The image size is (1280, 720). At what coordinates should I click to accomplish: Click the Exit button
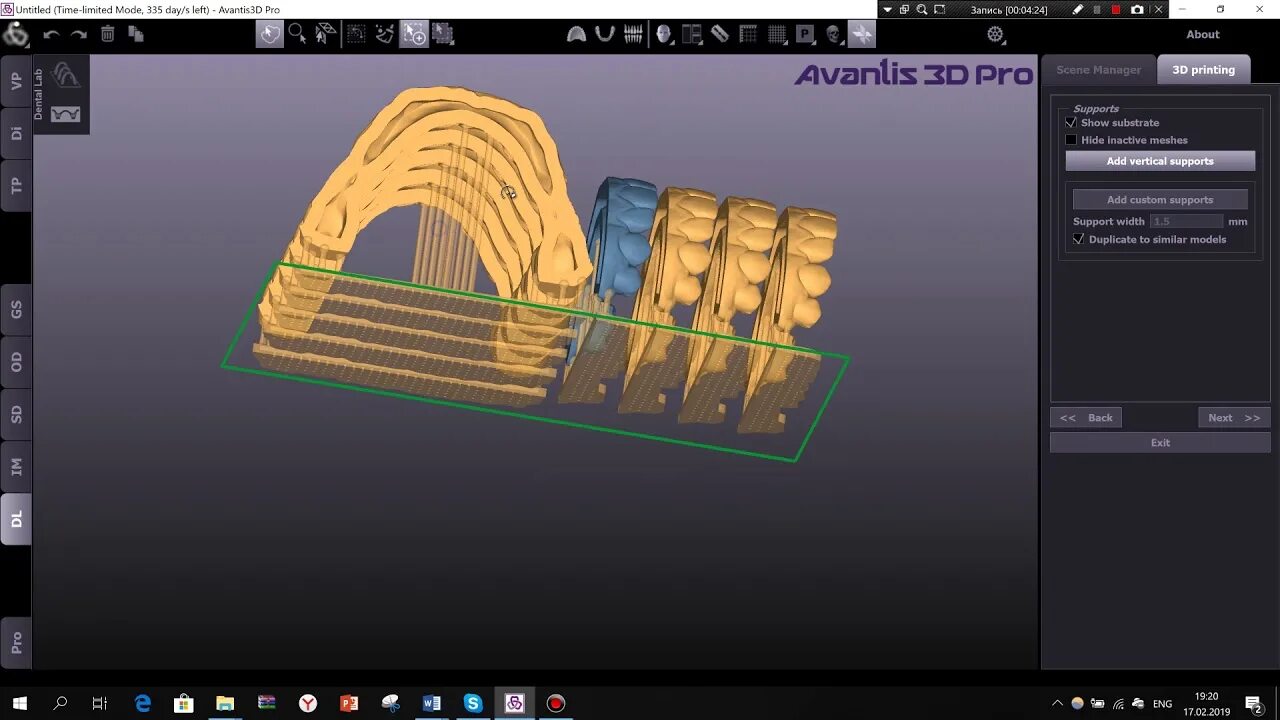click(1159, 442)
